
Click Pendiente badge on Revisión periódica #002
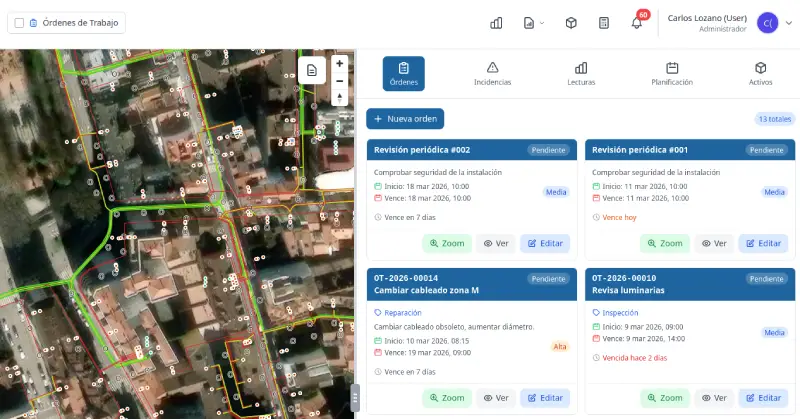pos(548,150)
